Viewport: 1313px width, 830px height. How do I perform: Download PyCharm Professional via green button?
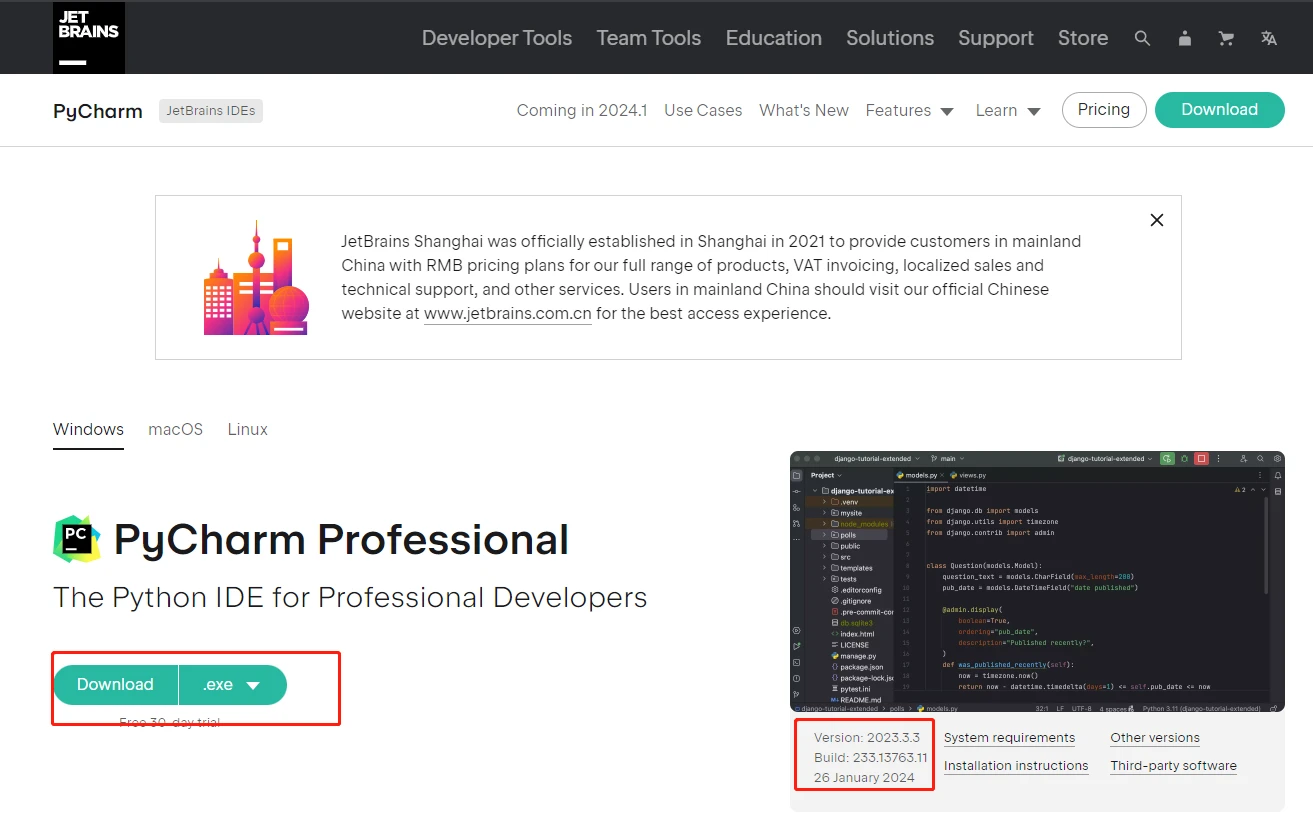click(115, 685)
